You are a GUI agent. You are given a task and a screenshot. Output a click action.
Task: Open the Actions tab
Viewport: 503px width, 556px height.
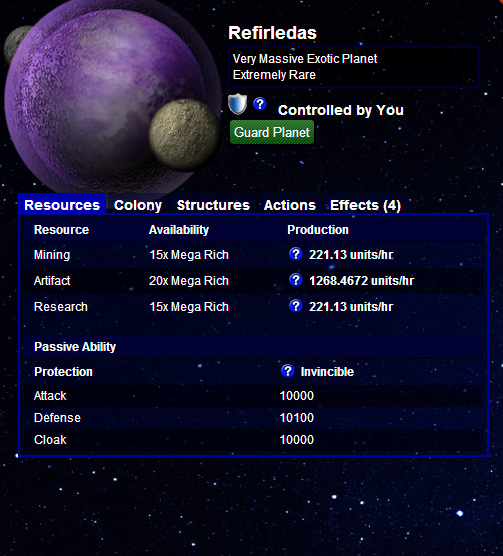click(x=290, y=205)
